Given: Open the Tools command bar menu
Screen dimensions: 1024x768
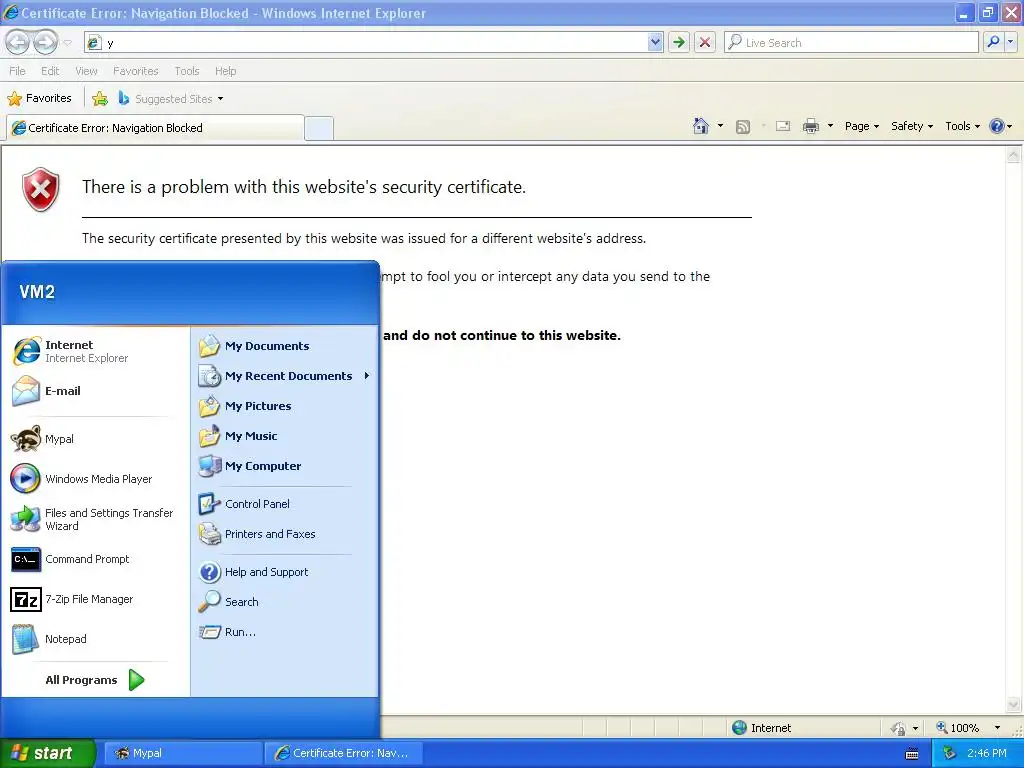Looking at the screenshot, I should coord(963,126).
